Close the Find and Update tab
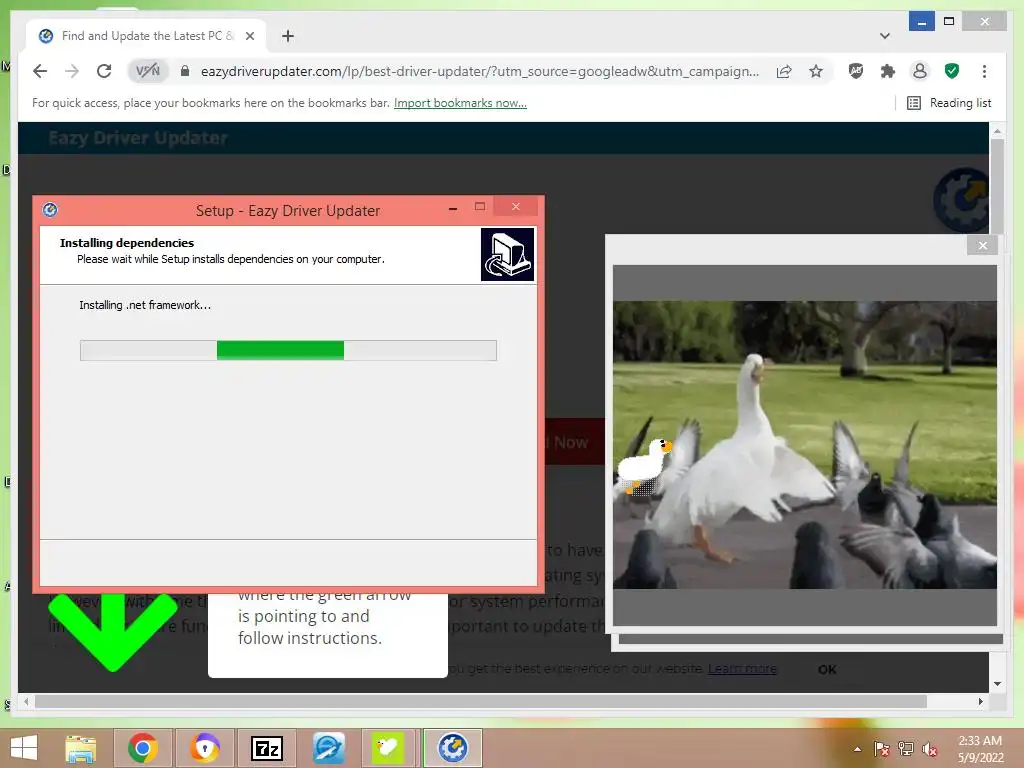This screenshot has width=1024, height=768. tap(249, 36)
